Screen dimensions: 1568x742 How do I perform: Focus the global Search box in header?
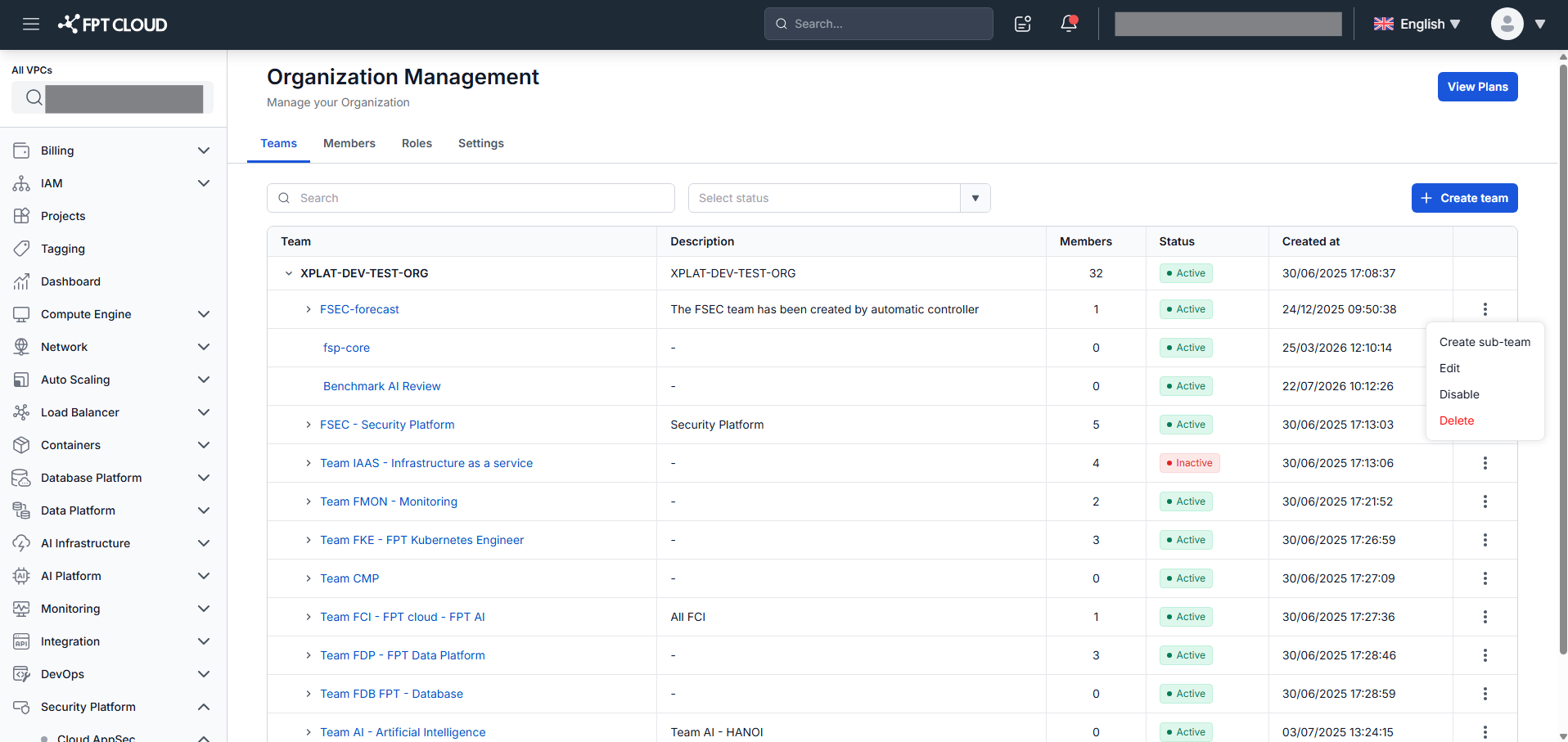pos(878,24)
